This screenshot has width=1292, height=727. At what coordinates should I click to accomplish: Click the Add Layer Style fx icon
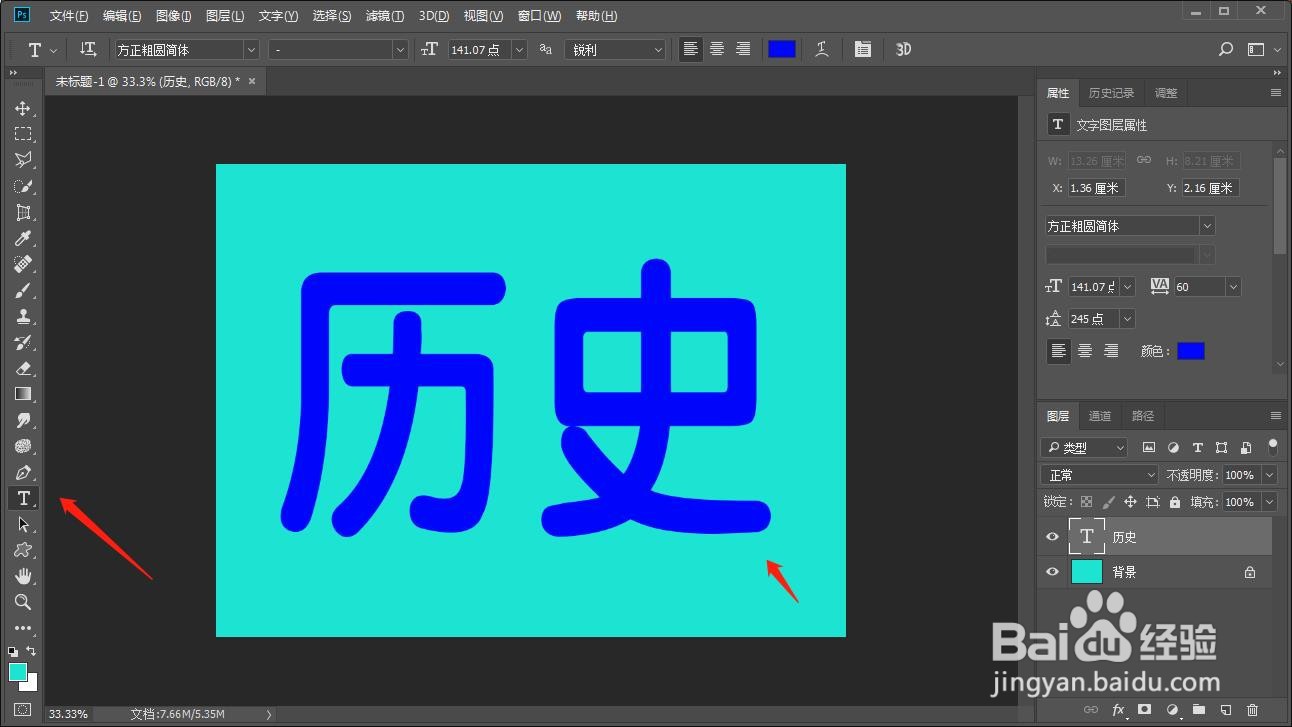click(1119, 710)
